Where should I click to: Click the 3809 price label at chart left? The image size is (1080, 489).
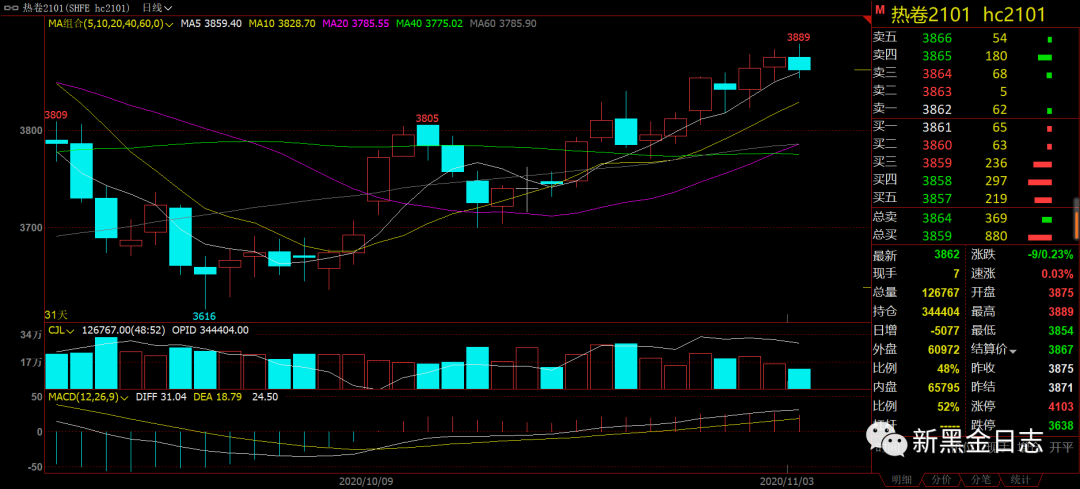[56, 115]
